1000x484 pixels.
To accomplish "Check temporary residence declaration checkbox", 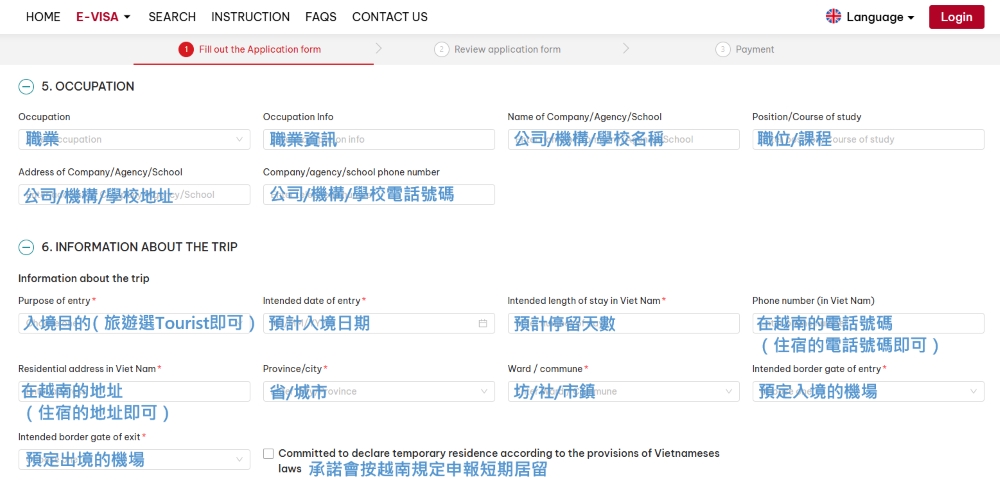I will tap(268, 454).
